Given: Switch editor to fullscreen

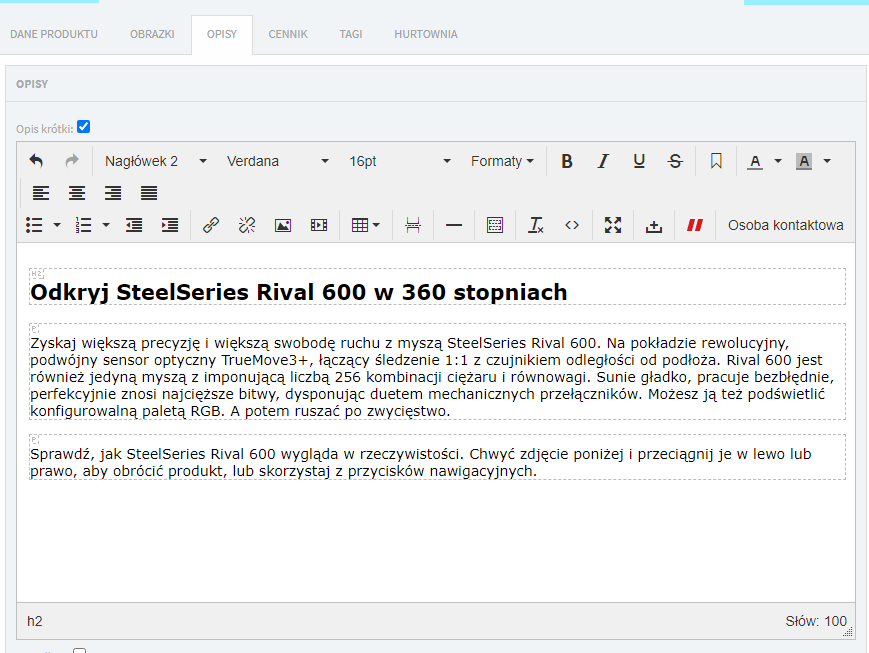Looking at the screenshot, I should [613, 225].
